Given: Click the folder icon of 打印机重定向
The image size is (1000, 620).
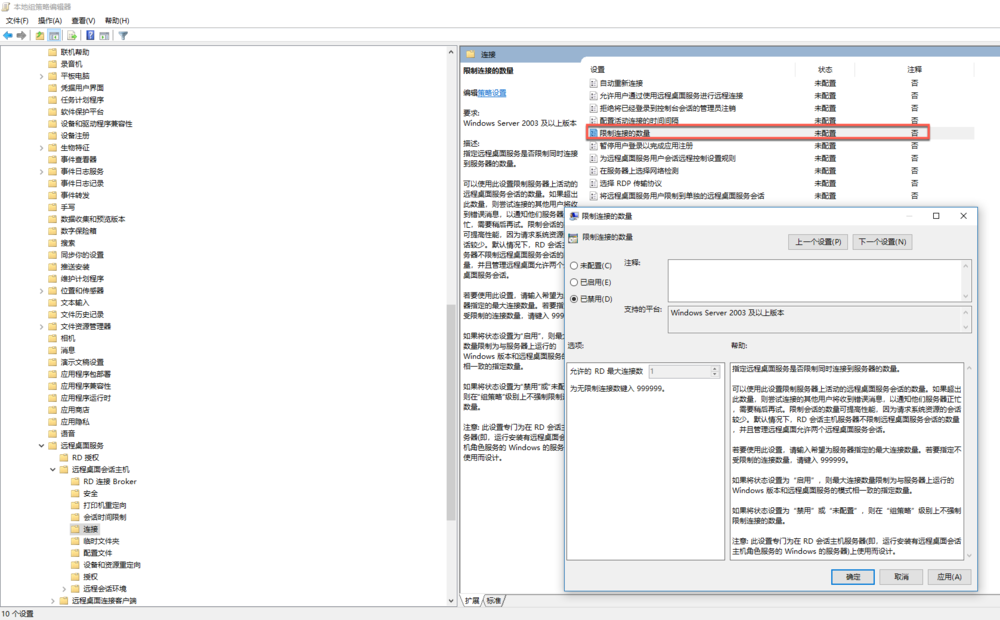Looking at the screenshot, I should pyautogui.click(x=75, y=505).
